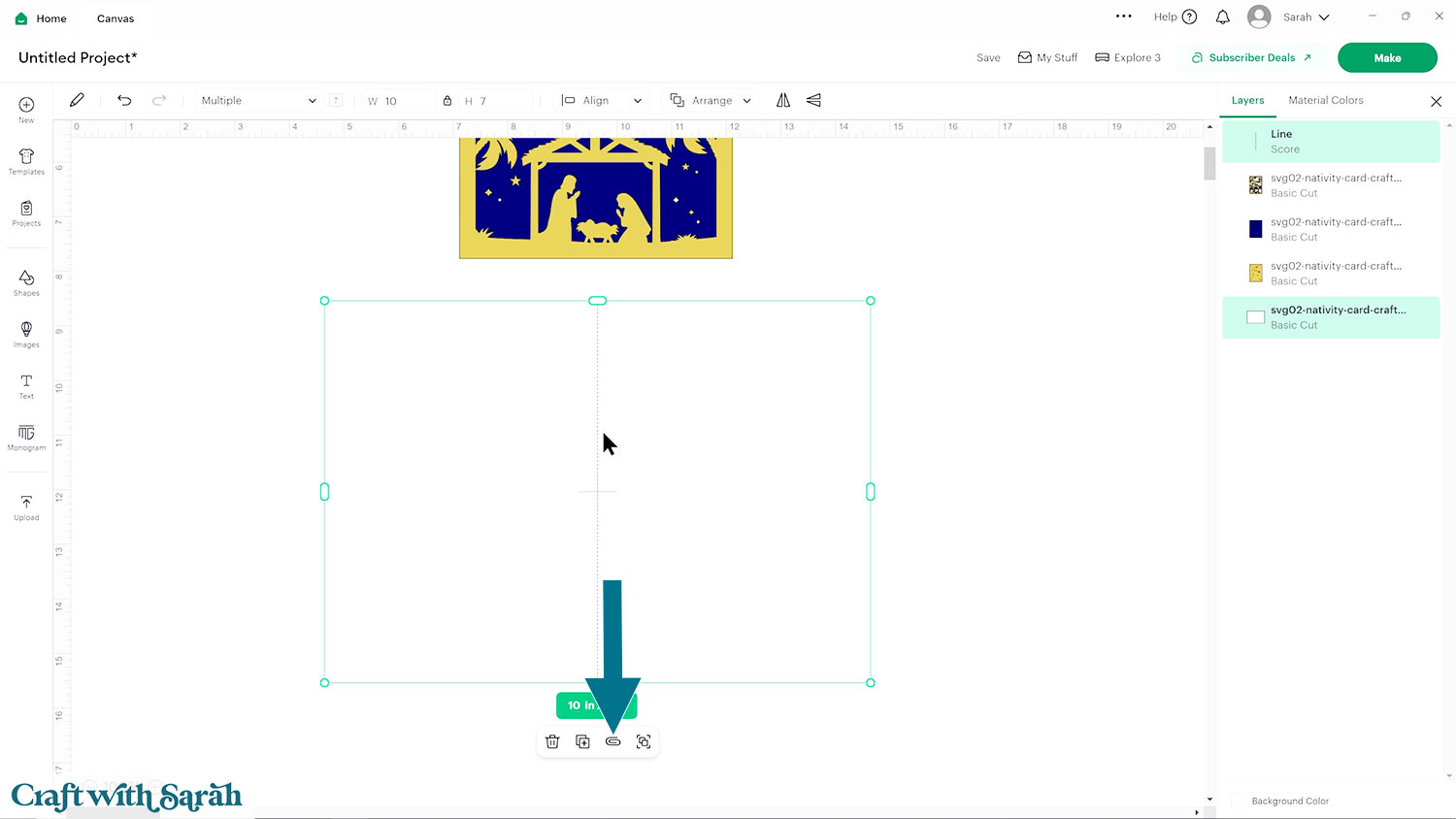The height and width of the screenshot is (819, 1456).
Task: Open the notifications bell
Action: click(x=1223, y=17)
